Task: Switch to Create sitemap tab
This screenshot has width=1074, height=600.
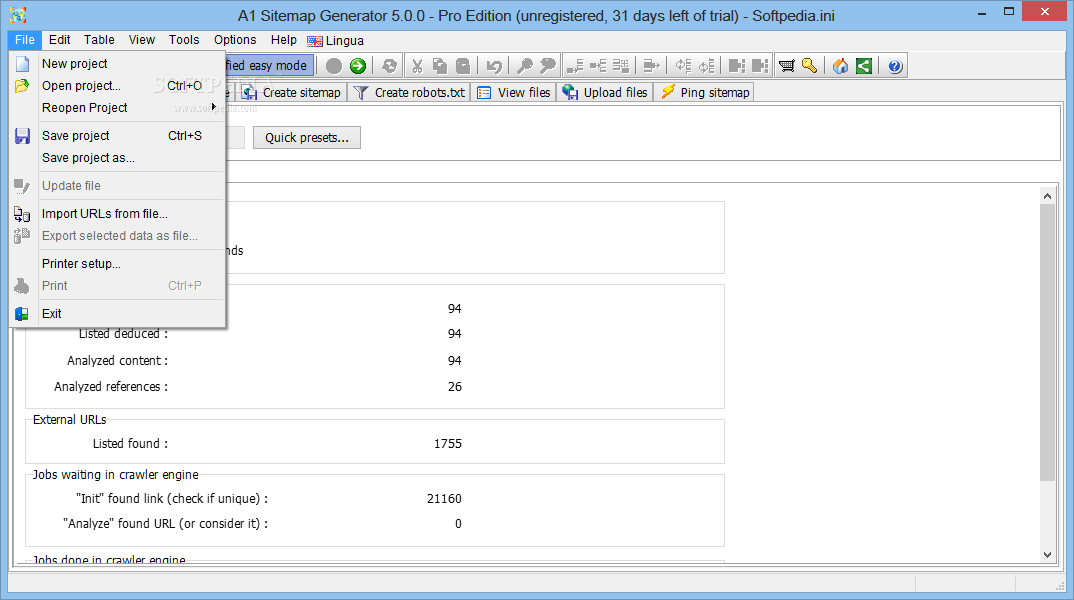Action: (x=292, y=92)
